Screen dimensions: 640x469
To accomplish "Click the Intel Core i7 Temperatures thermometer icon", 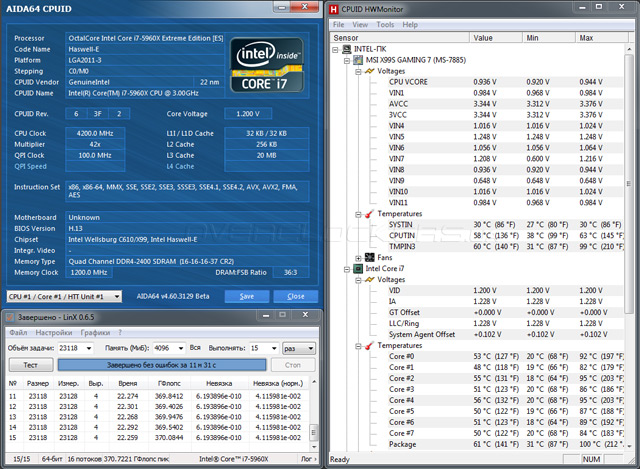I will click(x=369, y=346).
